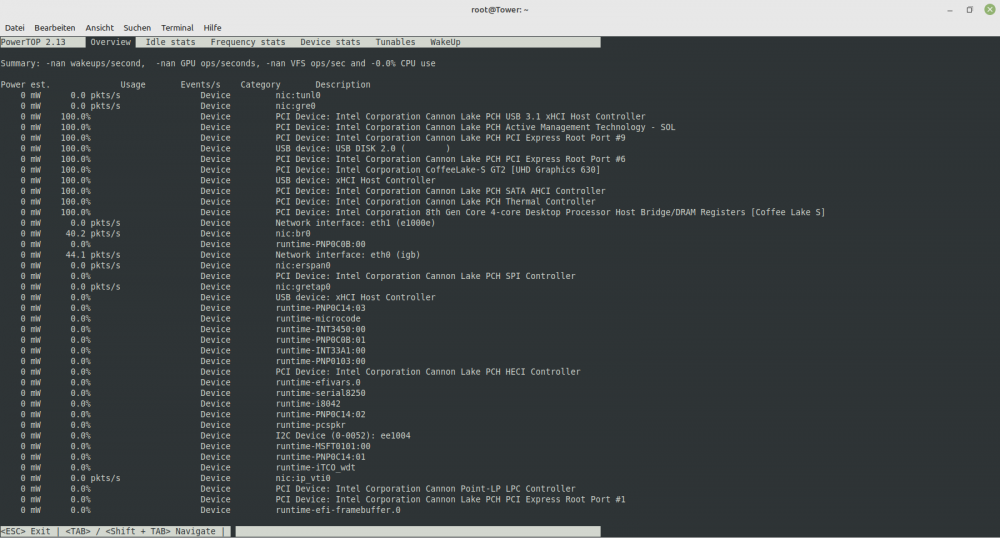Close the root@Tower terminal window
Viewport: 1000px width, 538px height.
[x=990, y=10]
